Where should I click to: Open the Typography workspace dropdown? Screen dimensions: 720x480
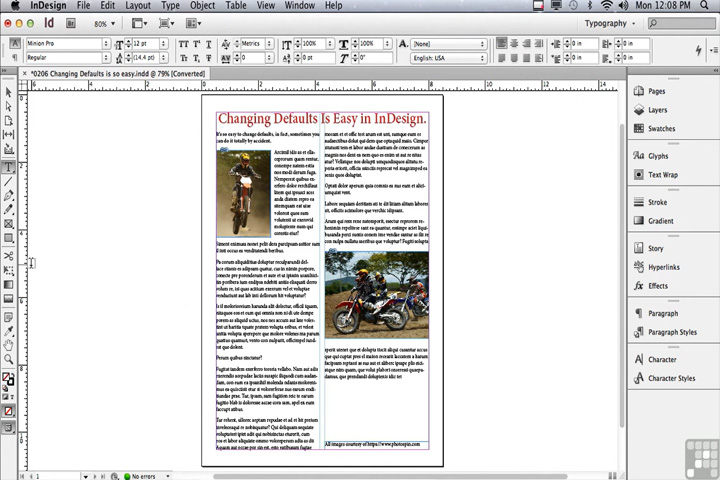tap(609, 23)
